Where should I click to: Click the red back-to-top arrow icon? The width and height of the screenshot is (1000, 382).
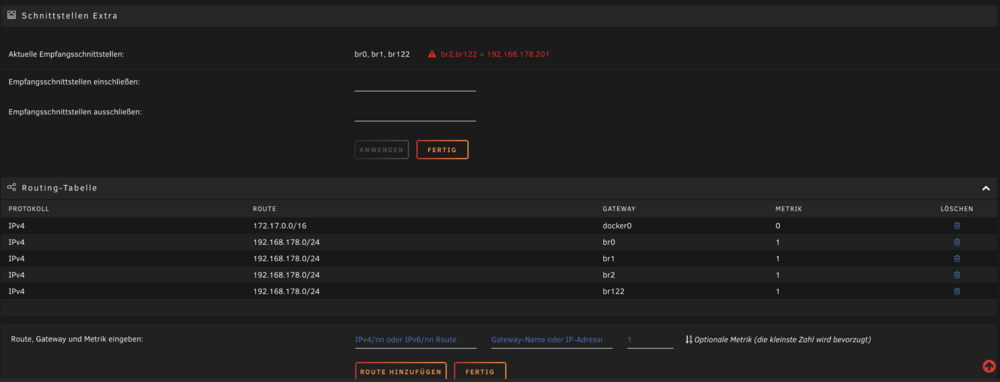pyautogui.click(x=989, y=366)
